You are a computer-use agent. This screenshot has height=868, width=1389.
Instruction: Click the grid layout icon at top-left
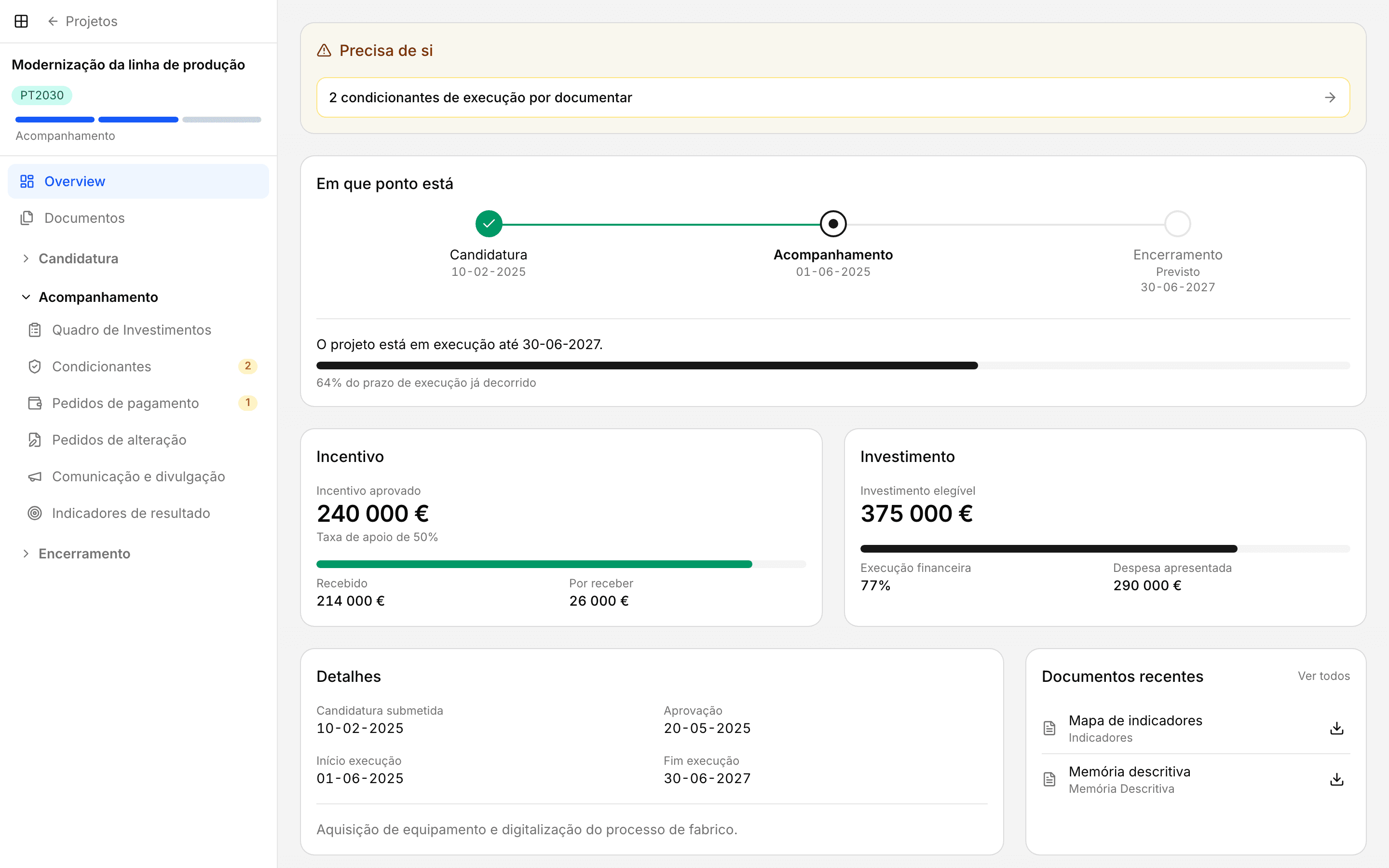pos(21,21)
